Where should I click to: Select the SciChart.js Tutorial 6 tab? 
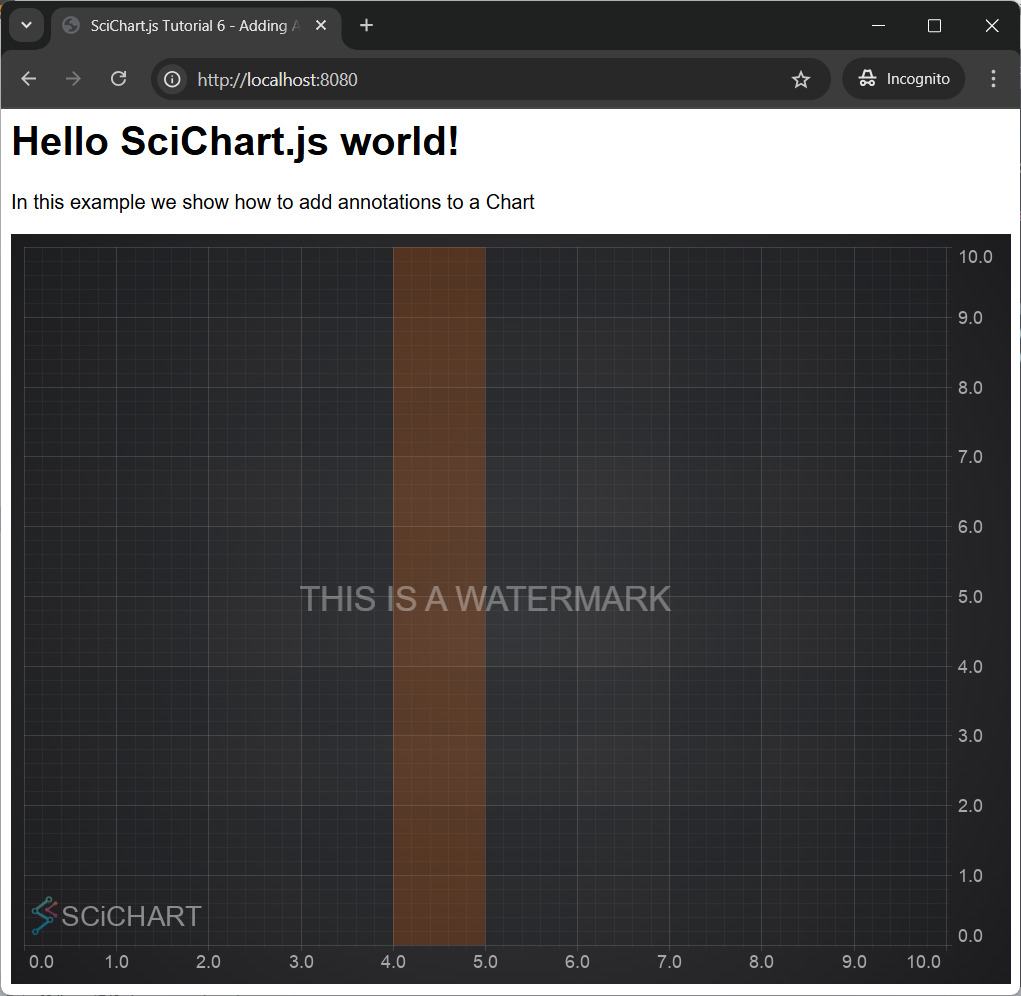190,26
